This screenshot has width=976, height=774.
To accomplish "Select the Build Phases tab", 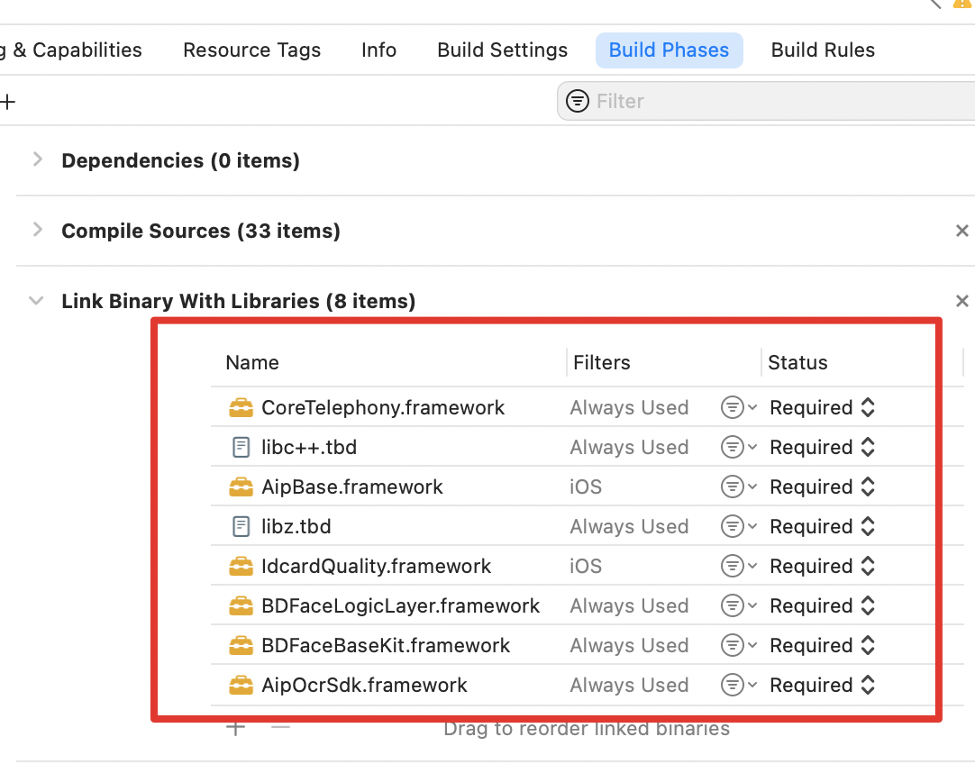I will (x=669, y=50).
